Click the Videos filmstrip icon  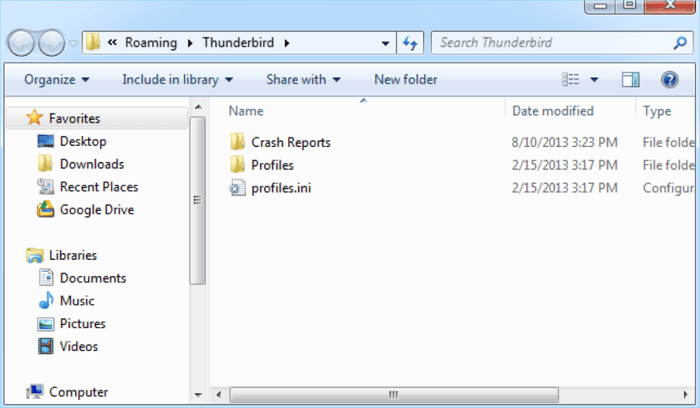(x=46, y=346)
